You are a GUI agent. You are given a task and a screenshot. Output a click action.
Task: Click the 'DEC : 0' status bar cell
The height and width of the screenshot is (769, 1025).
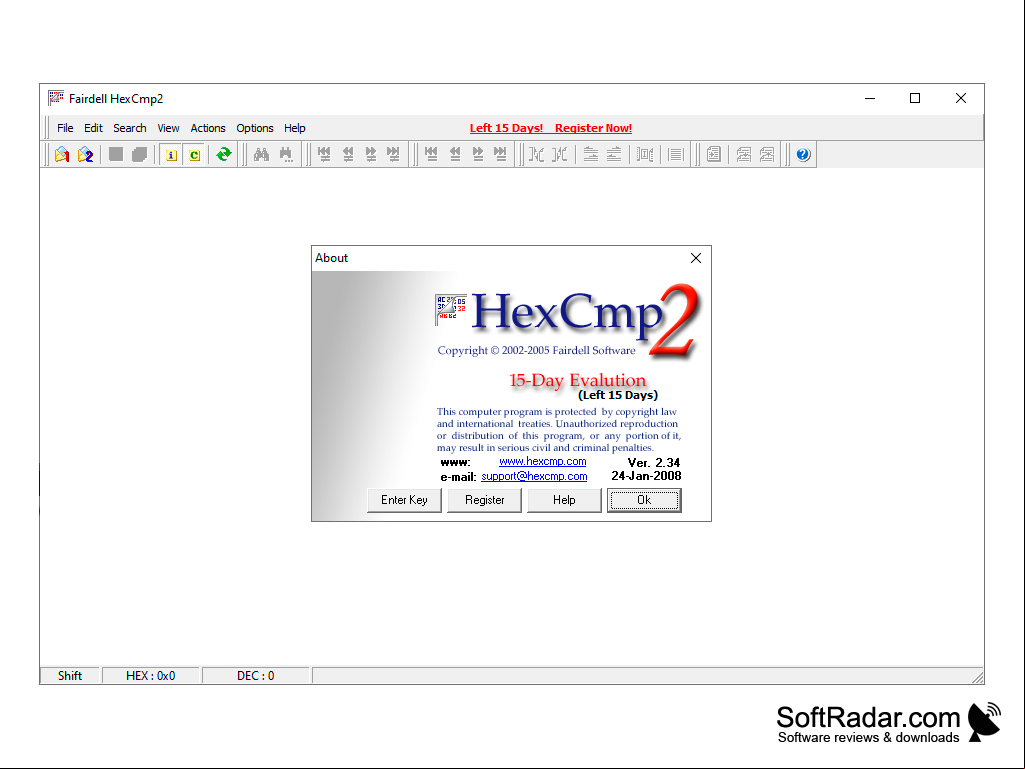click(256, 675)
